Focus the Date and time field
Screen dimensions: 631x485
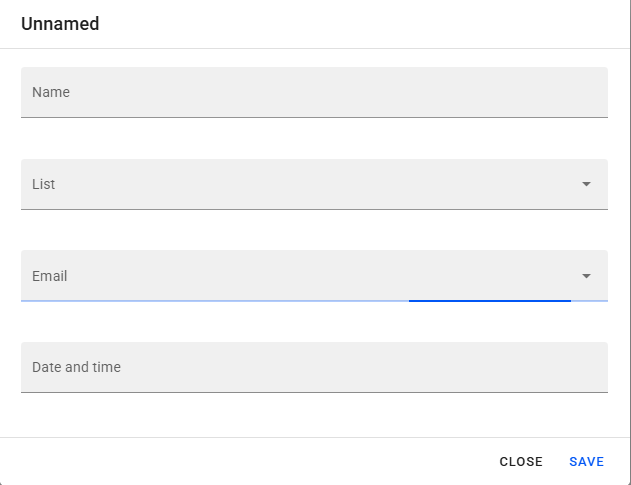(314, 367)
